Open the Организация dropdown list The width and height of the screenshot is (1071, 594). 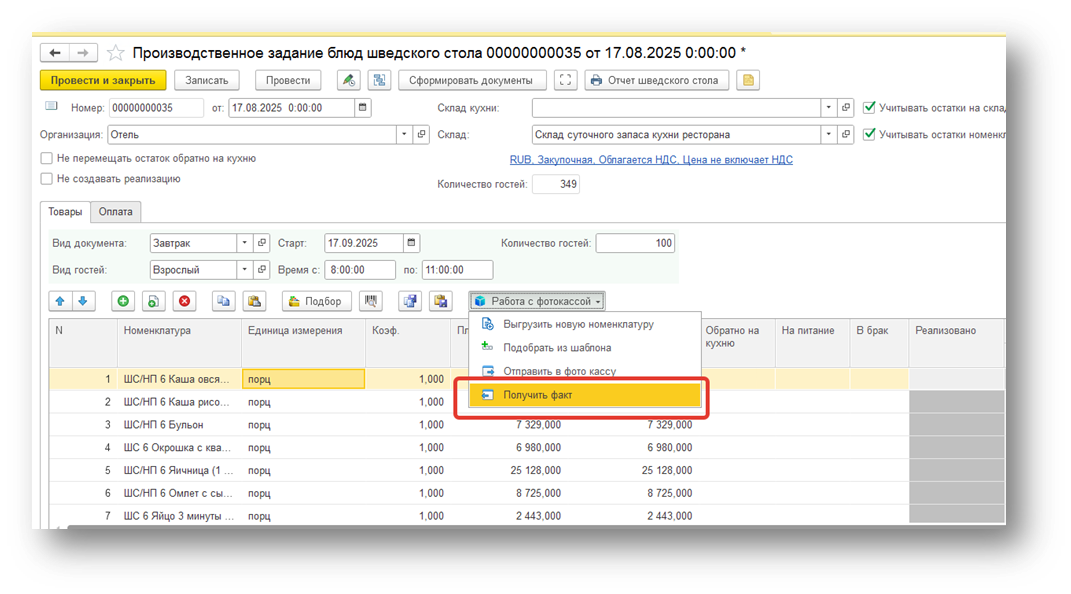point(404,134)
